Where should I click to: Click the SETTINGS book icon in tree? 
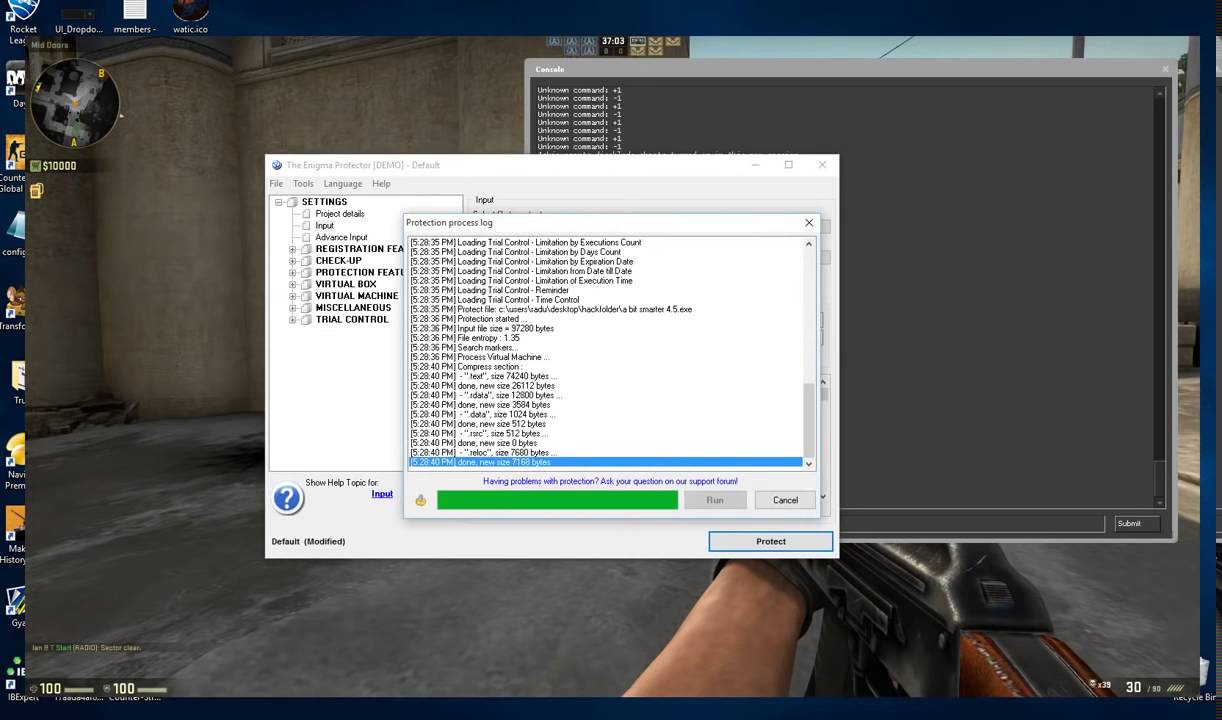[x=293, y=202]
